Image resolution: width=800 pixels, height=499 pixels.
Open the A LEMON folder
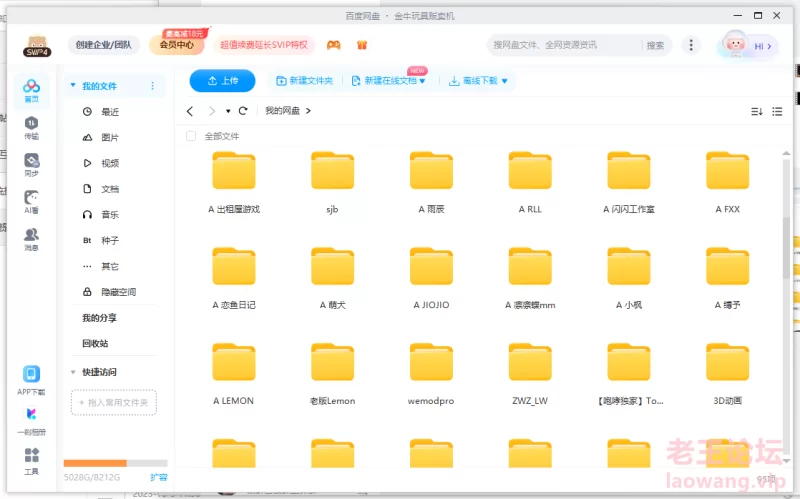[x=234, y=375]
